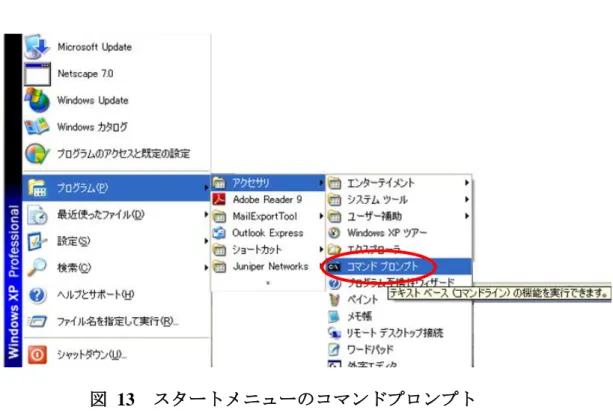Click the Microsoft Update icon
The image size is (613, 416).
click(37, 47)
